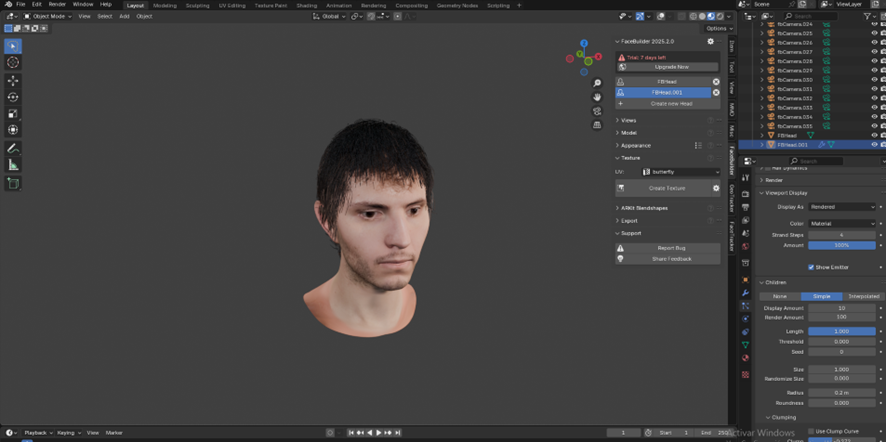
Task: Click the viewport zoom magnifier icon
Action: click(597, 83)
